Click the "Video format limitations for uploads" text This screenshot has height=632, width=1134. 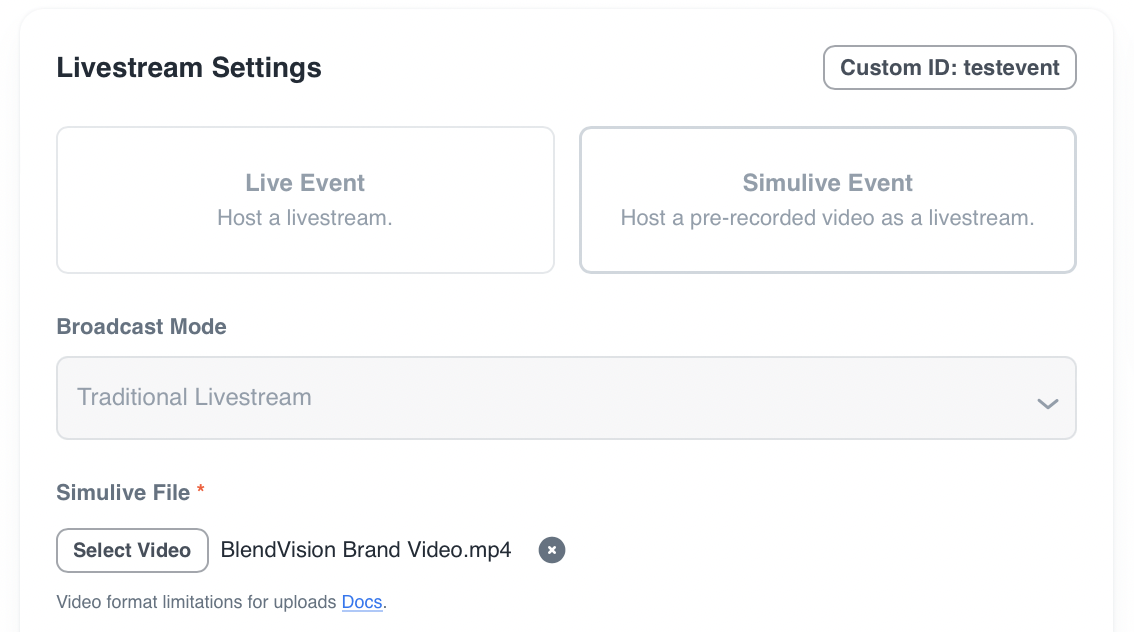pos(197,602)
